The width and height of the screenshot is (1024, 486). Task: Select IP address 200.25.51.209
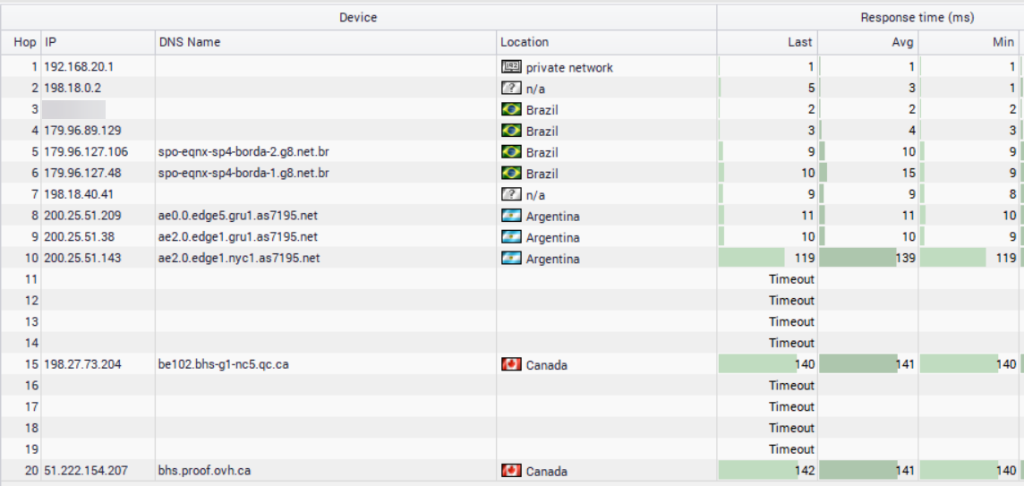point(82,216)
